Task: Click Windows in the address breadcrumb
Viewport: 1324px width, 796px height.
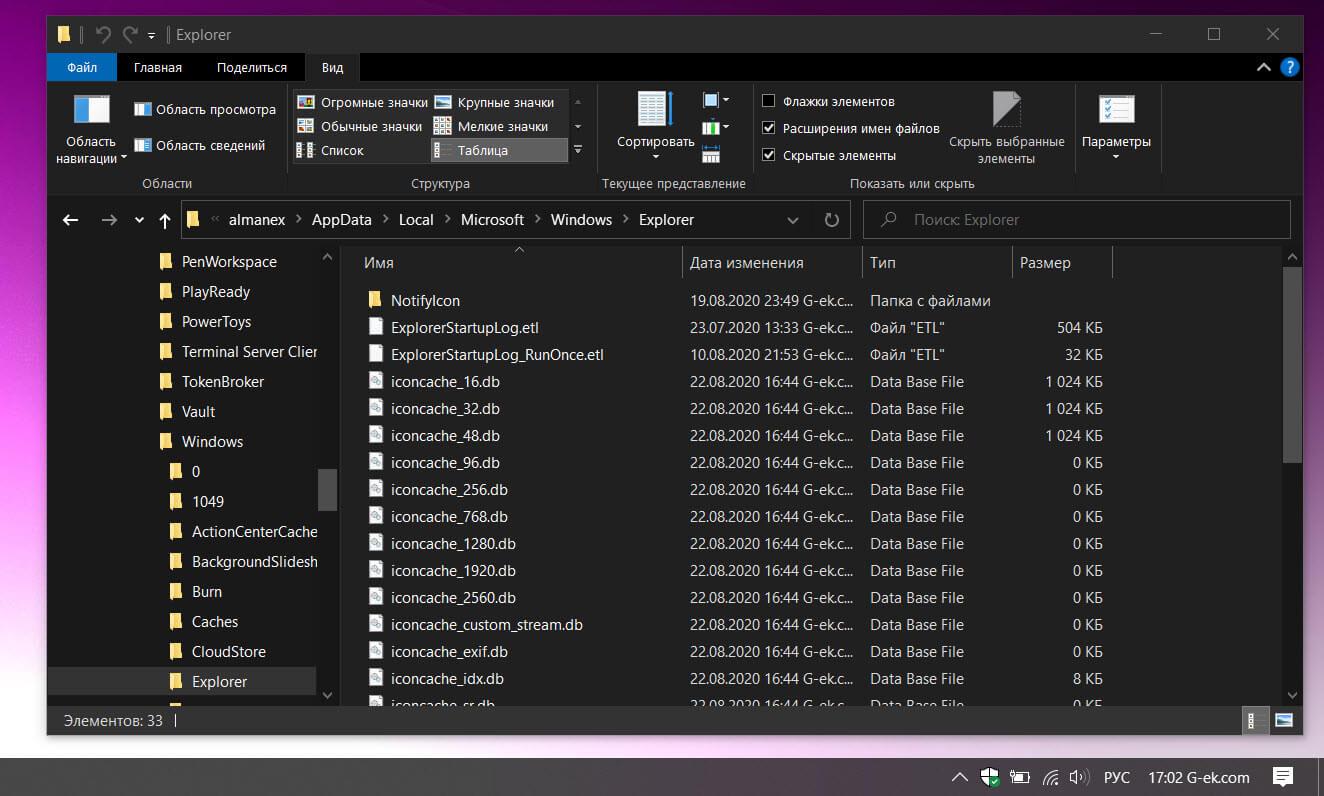Action: pyautogui.click(x=581, y=220)
